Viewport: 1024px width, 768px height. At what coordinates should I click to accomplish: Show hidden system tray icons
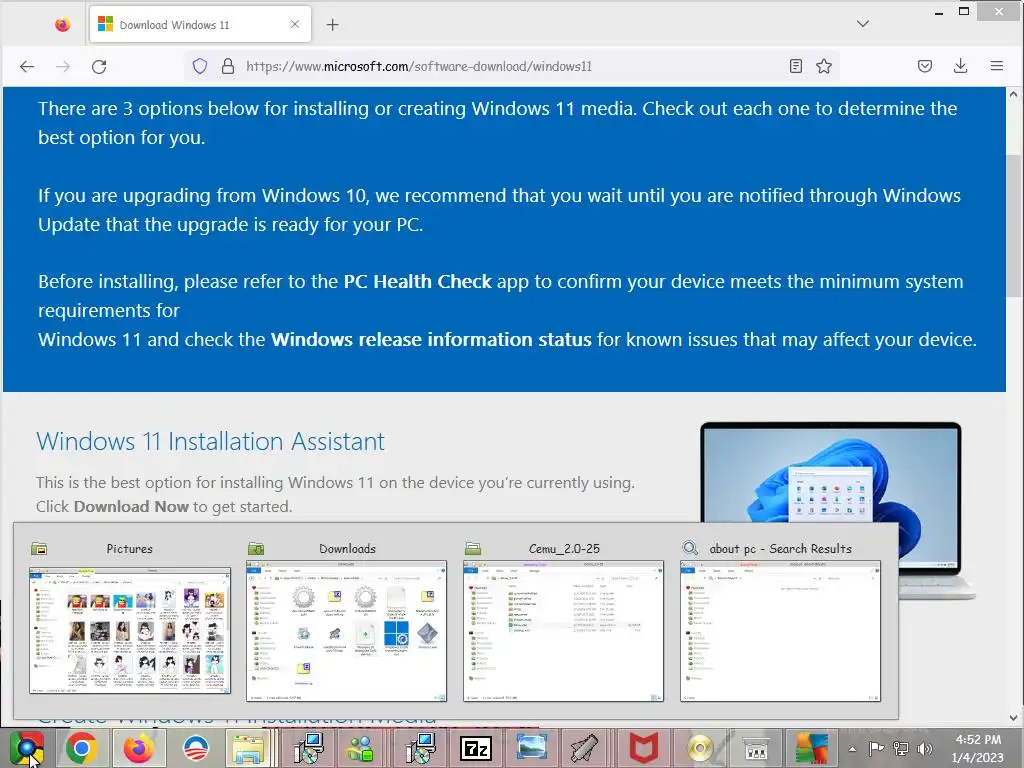(852, 749)
